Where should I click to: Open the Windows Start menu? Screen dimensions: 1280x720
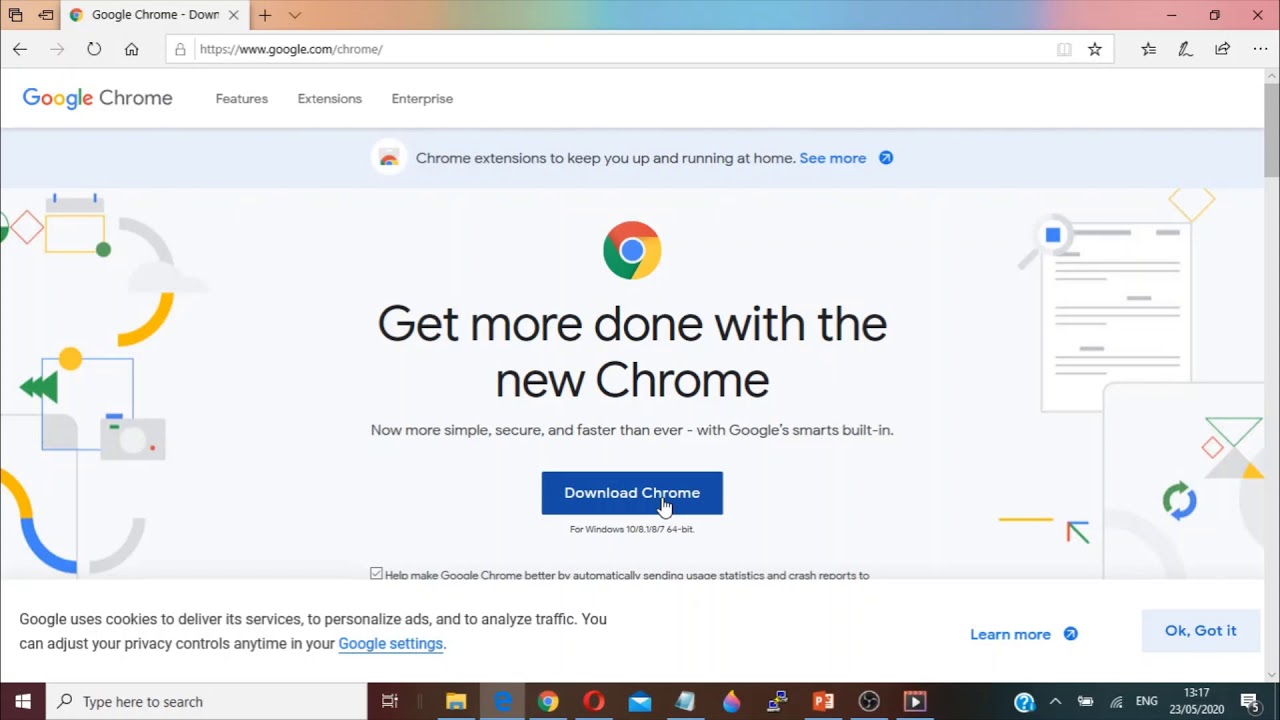point(23,702)
